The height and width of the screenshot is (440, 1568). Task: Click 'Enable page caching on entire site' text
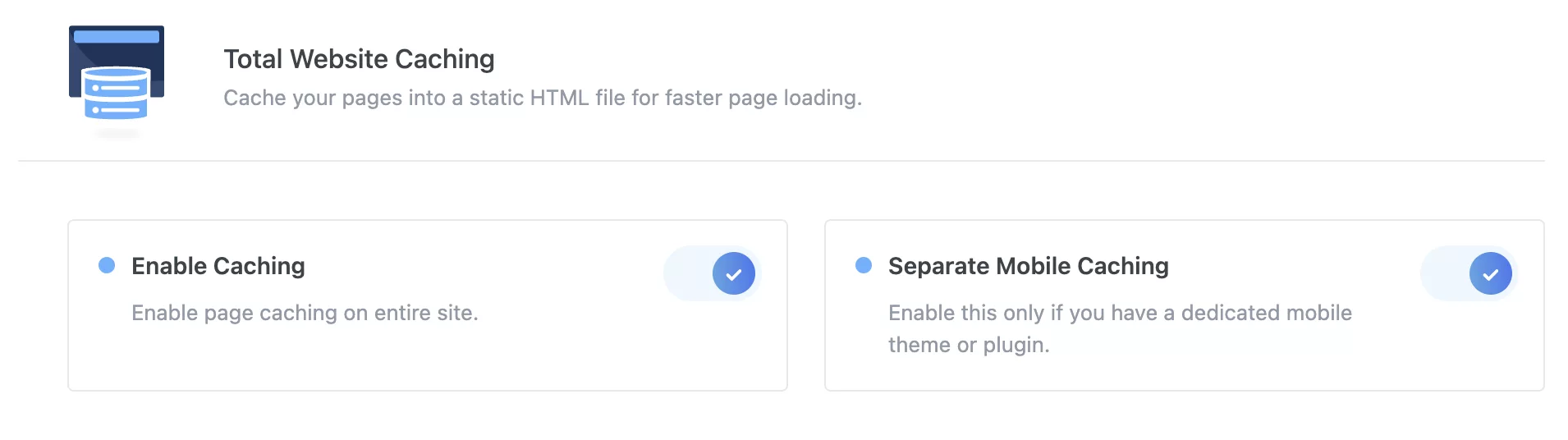[305, 313]
